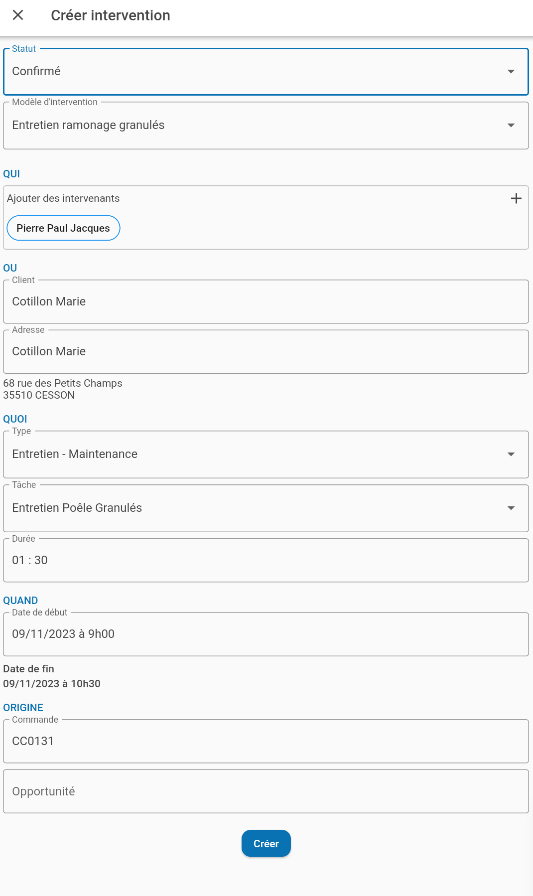533x896 pixels.
Task: Focus the Adresse field
Action: tap(266, 351)
